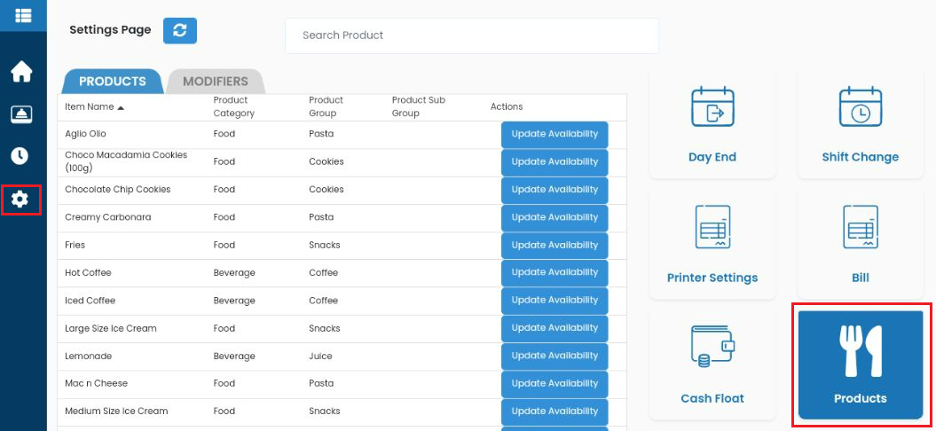Open the table service bell icon in sidebar
The height and width of the screenshot is (432, 936).
point(21,114)
